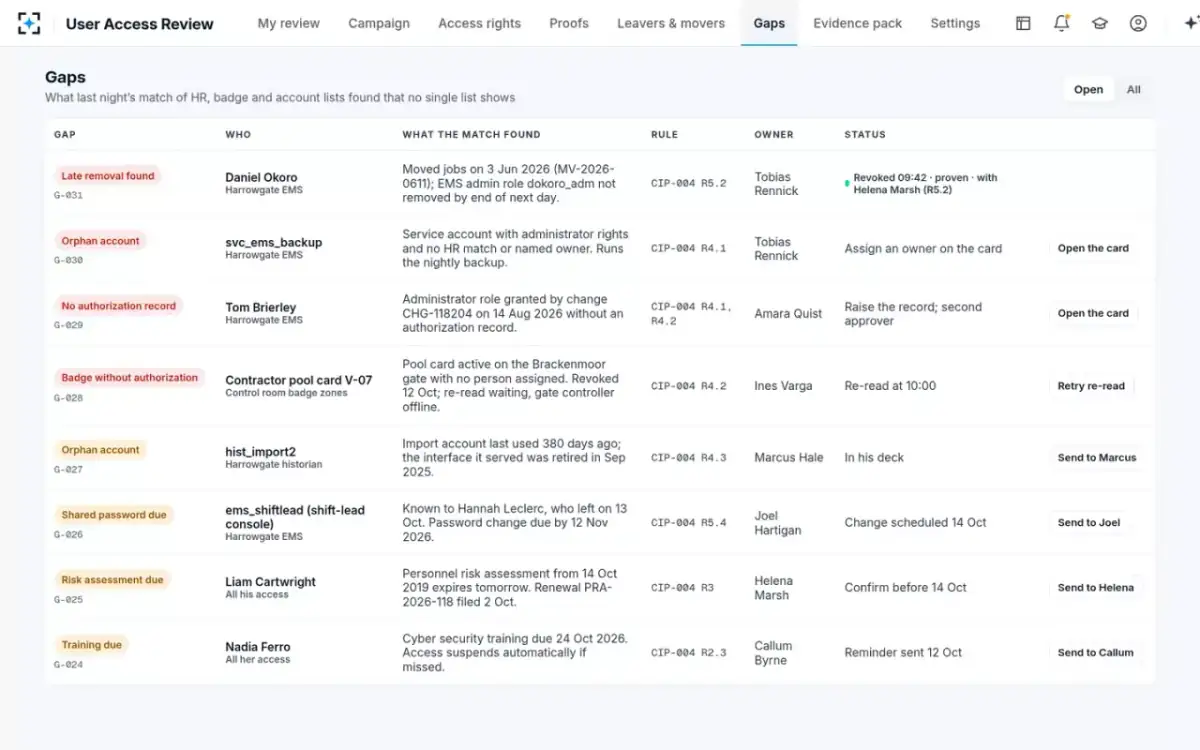
Task: Click Retry re-read for pool card V-07
Action: tap(1091, 386)
